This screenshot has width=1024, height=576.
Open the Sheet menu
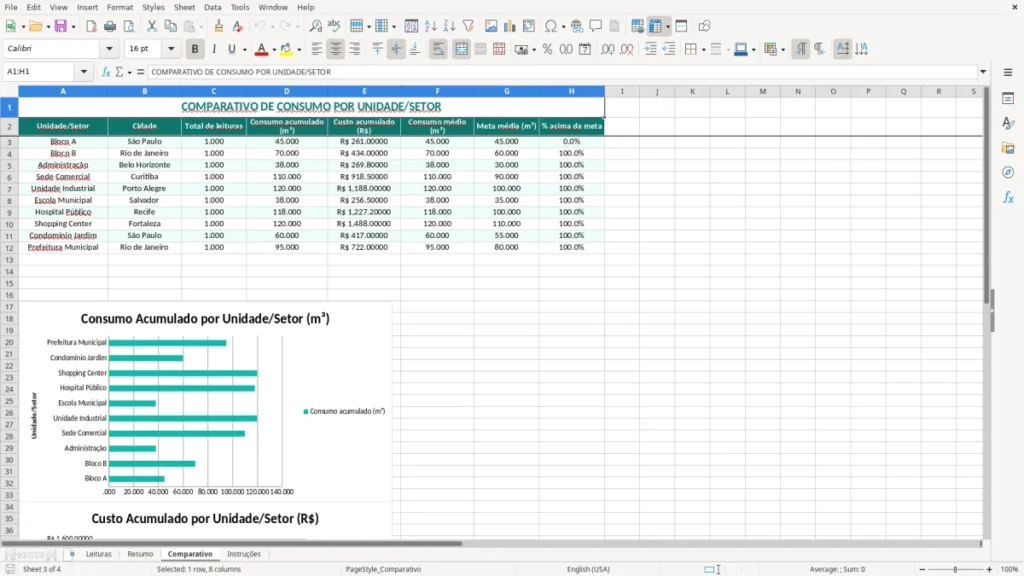pyautogui.click(x=184, y=7)
